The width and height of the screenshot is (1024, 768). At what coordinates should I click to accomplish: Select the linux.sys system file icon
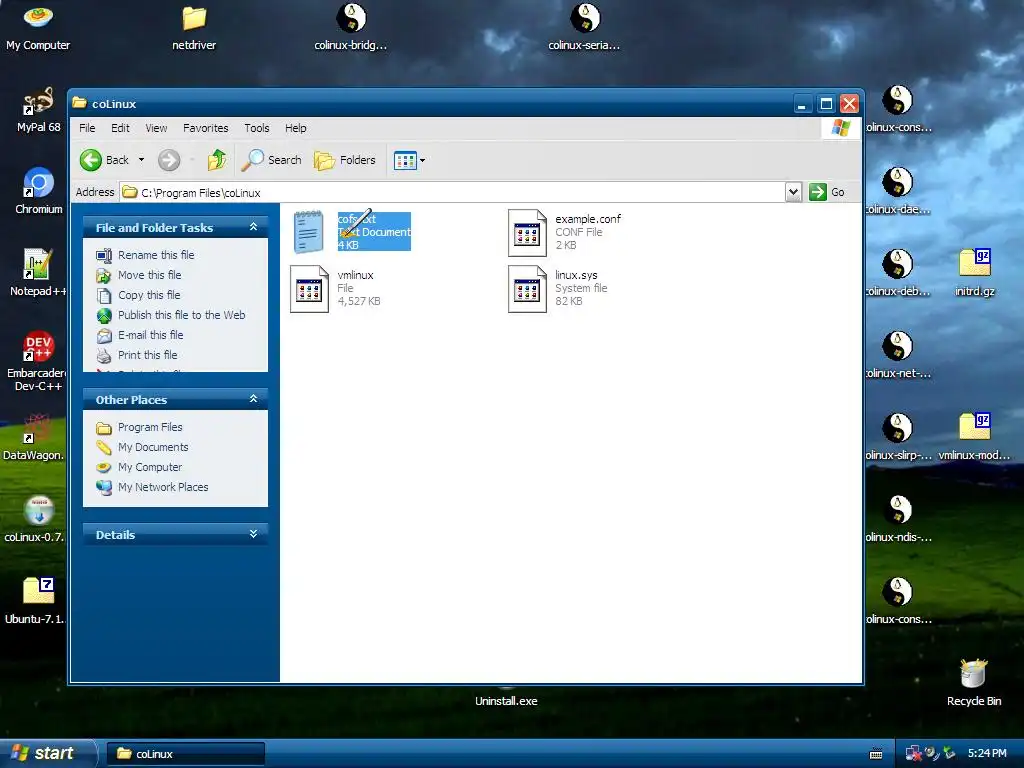(x=527, y=289)
